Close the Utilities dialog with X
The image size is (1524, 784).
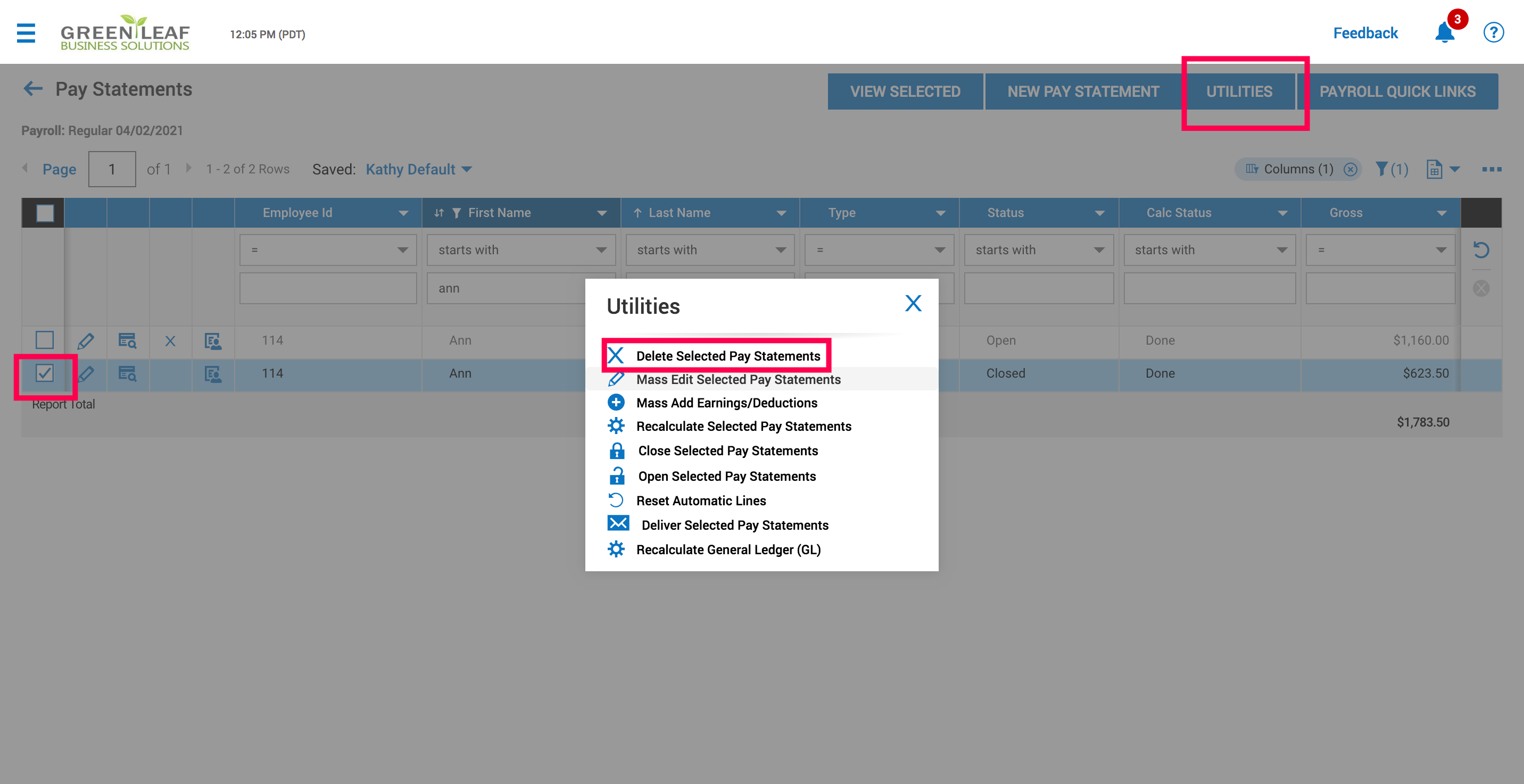tap(913, 303)
